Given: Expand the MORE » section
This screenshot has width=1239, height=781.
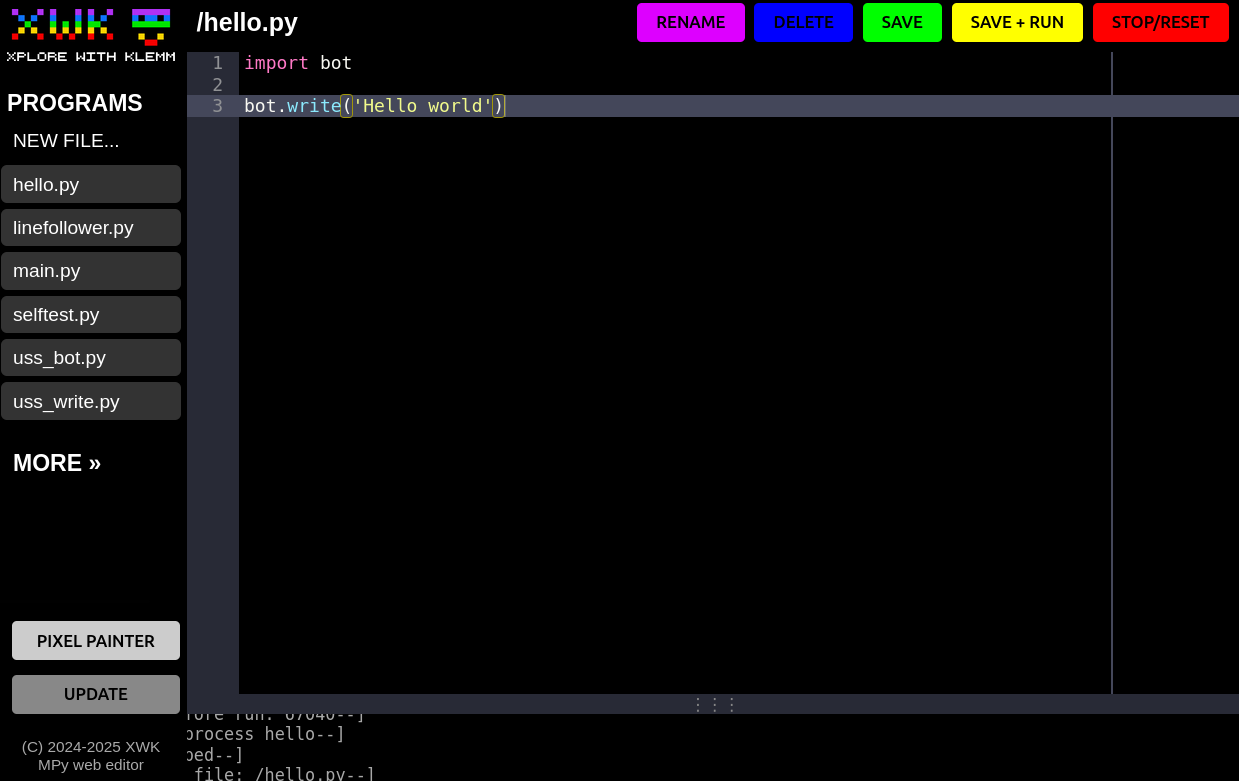Looking at the screenshot, I should 57,463.
